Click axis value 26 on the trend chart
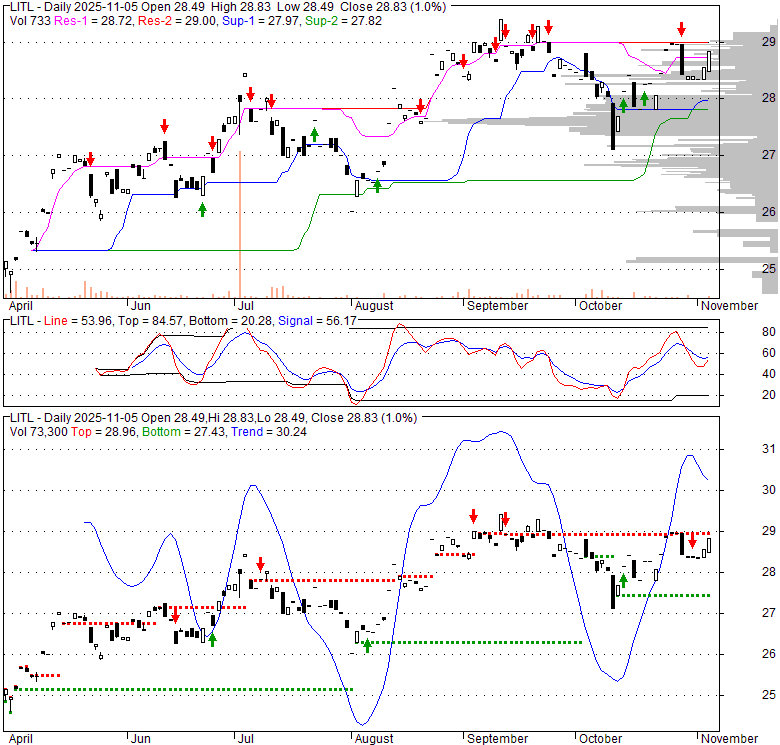The height and width of the screenshot is (745, 780). [769, 653]
